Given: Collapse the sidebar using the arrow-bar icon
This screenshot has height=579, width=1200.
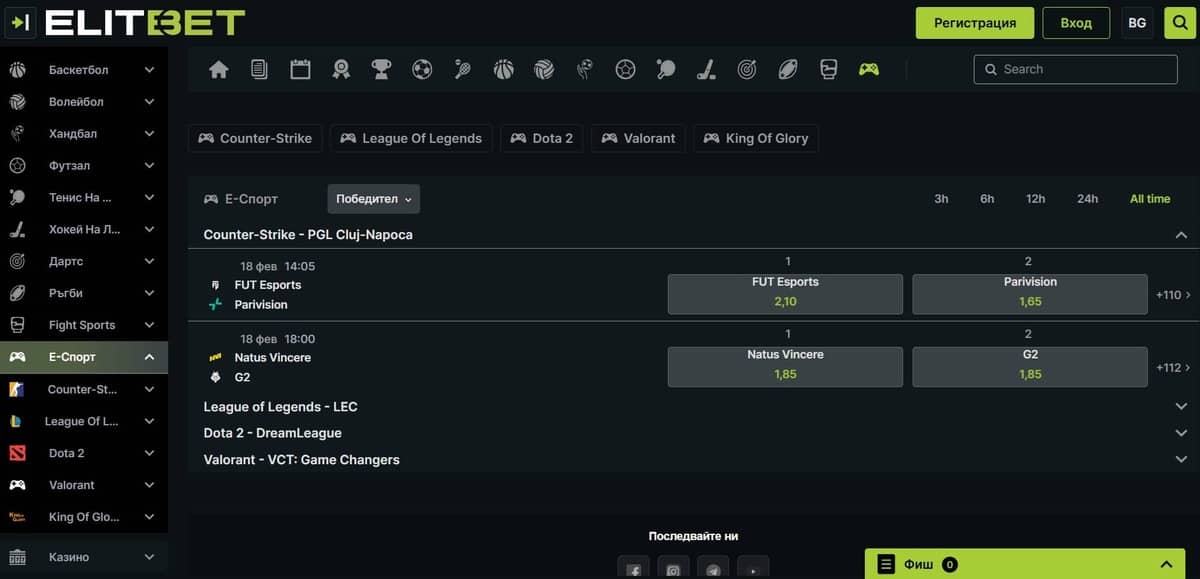Looking at the screenshot, I should 18,21.
